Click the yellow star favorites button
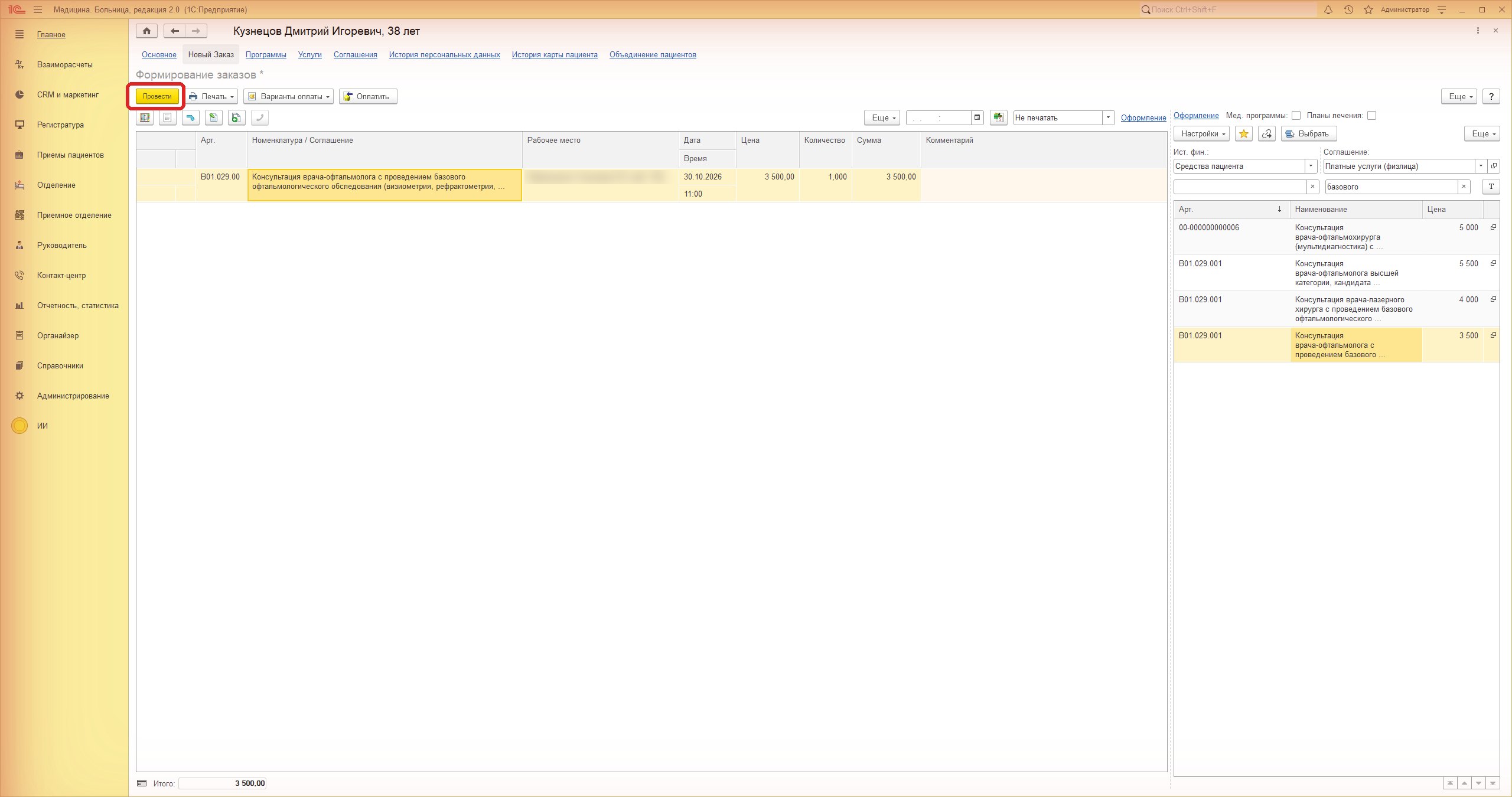The image size is (1512, 797). pos(1244,134)
